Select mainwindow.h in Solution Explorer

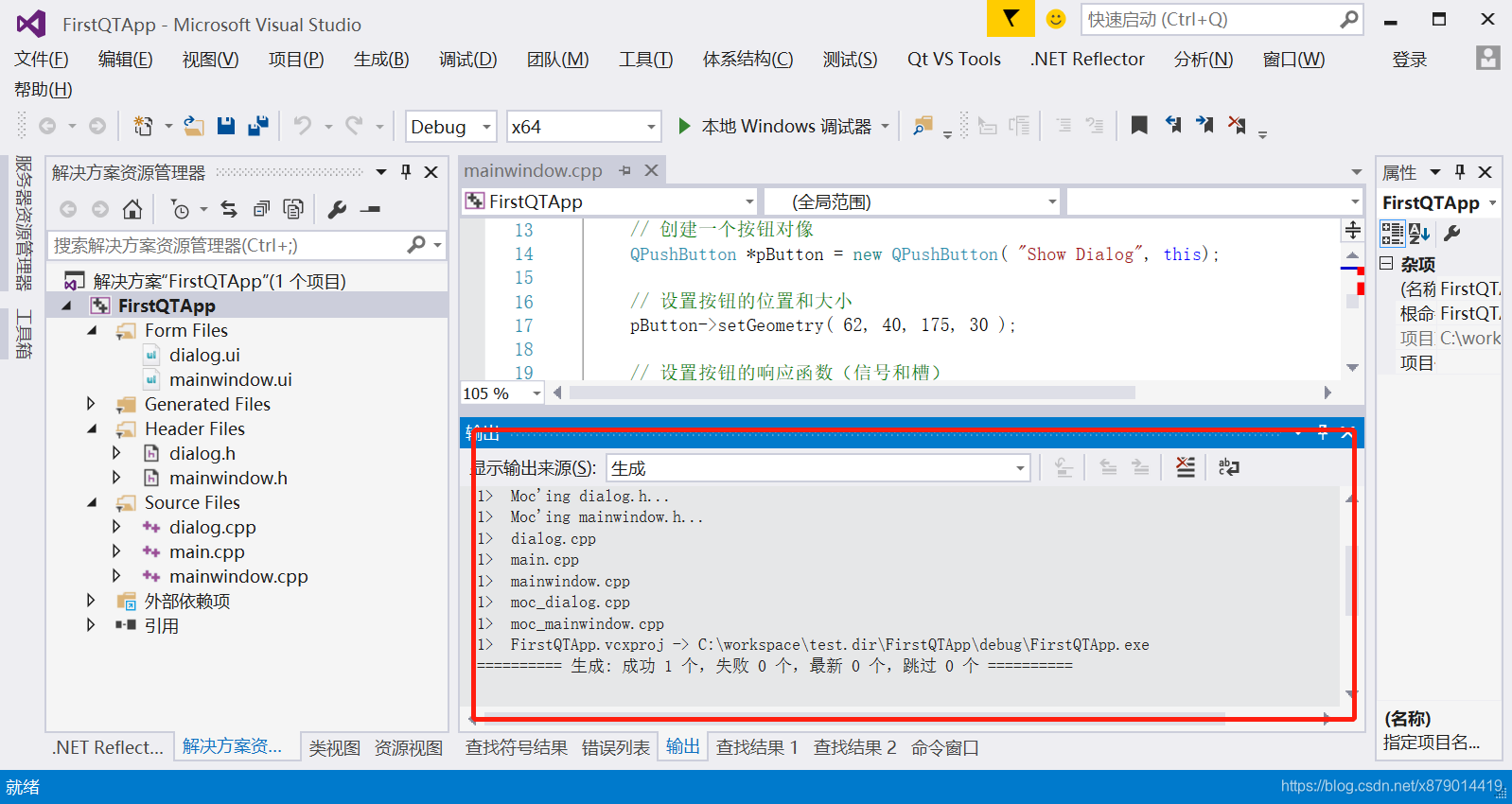[228, 478]
